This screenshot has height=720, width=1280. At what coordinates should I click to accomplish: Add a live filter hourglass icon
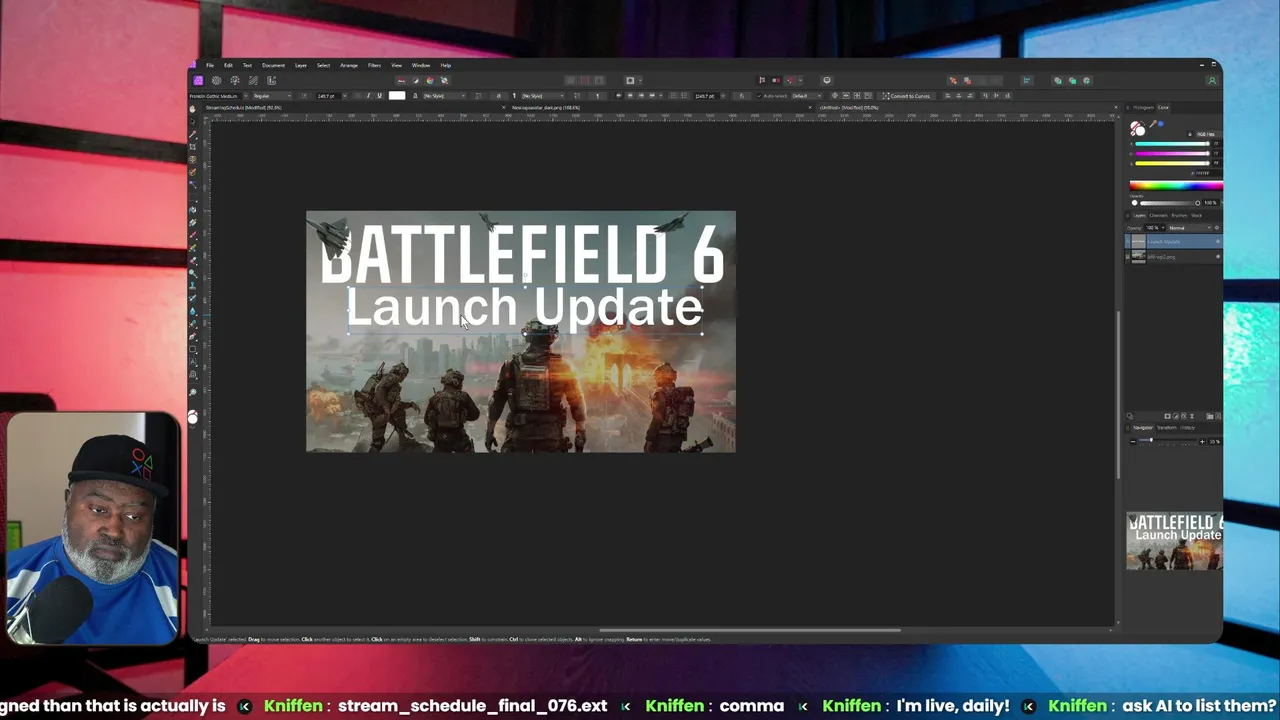(1192, 416)
